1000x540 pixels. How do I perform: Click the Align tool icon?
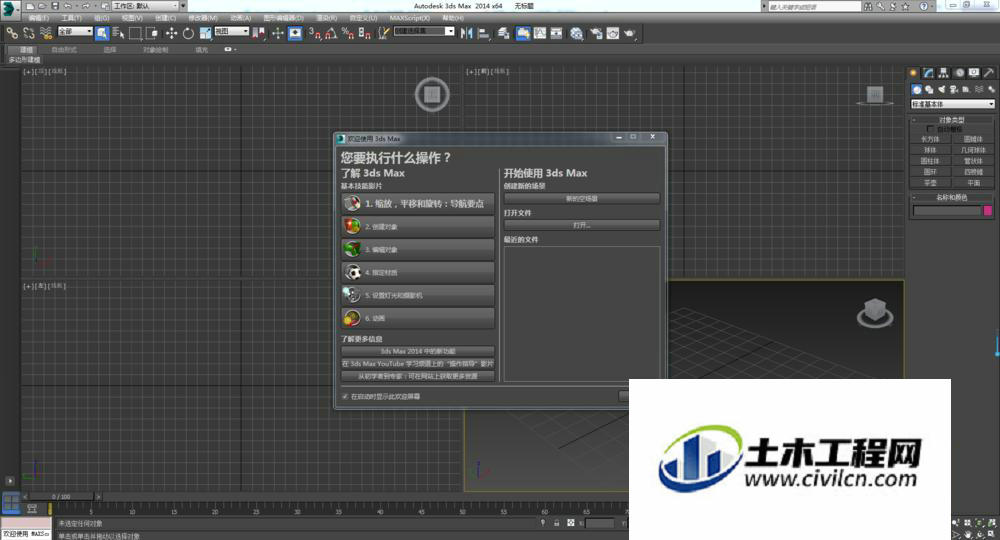[x=484, y=33]
